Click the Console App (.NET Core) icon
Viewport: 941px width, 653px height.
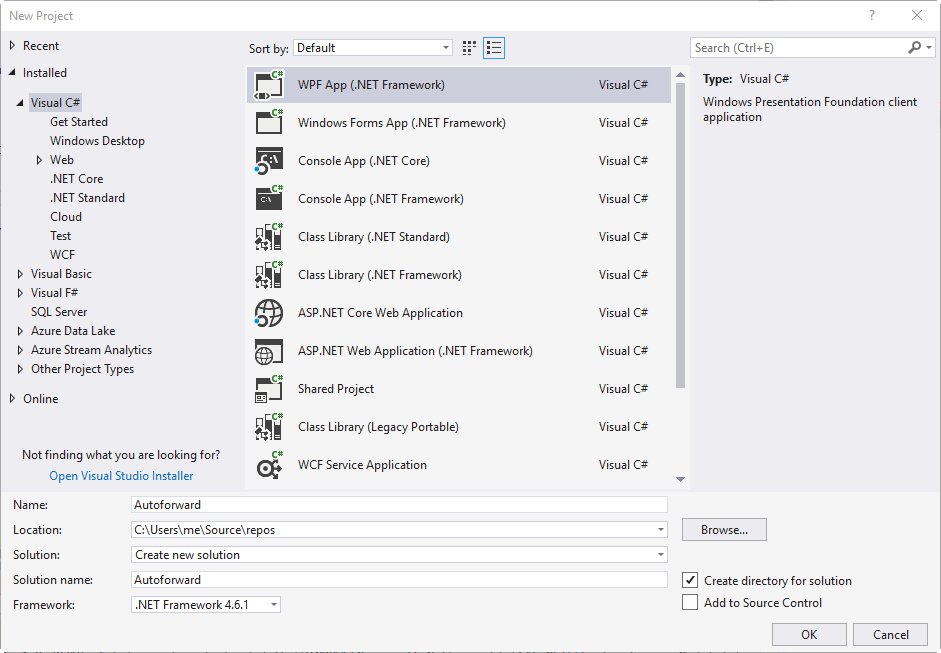pos(269,161)
